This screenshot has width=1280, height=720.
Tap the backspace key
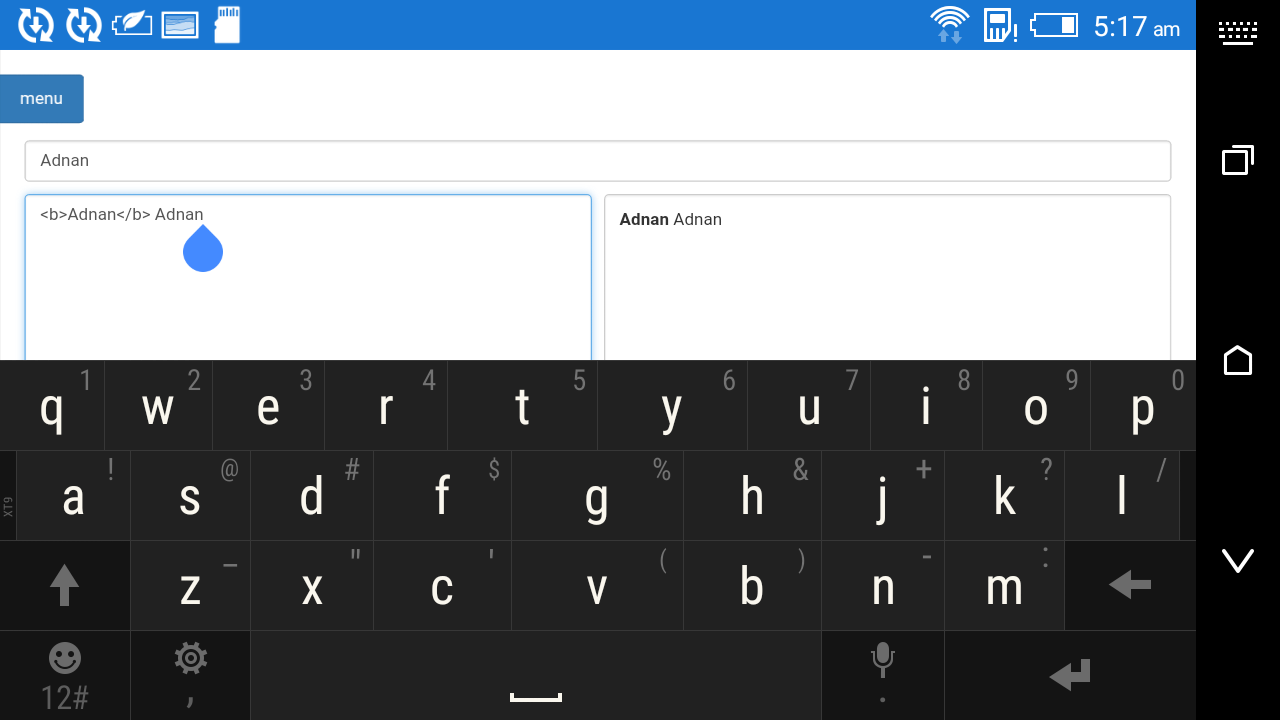[x=1129, y=585]
